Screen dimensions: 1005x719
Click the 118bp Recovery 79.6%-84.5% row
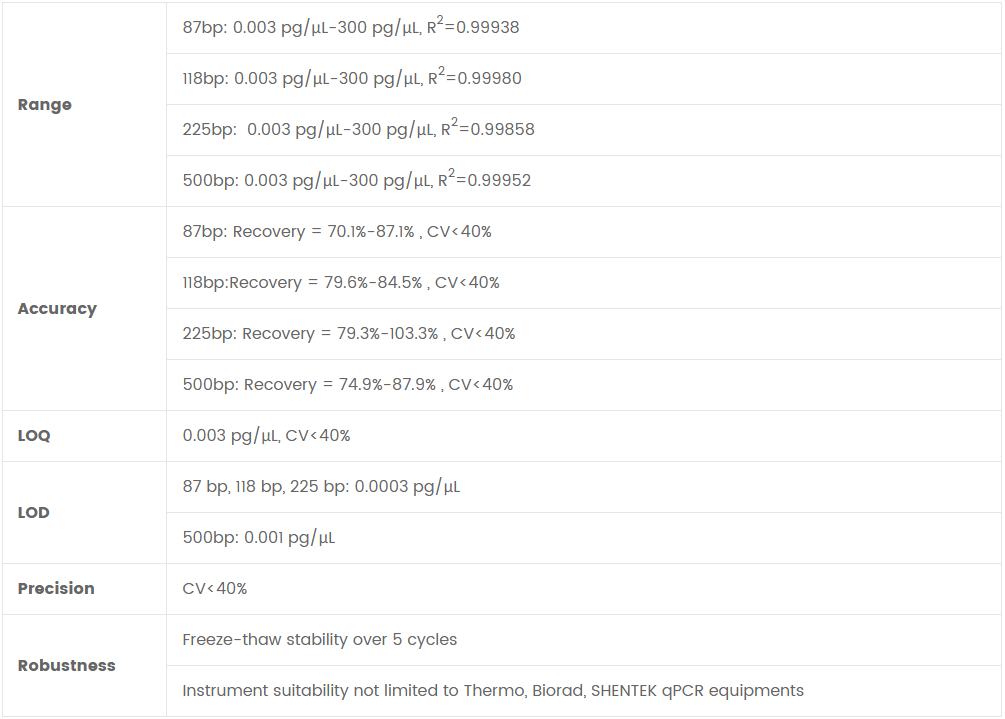[341, 283]
